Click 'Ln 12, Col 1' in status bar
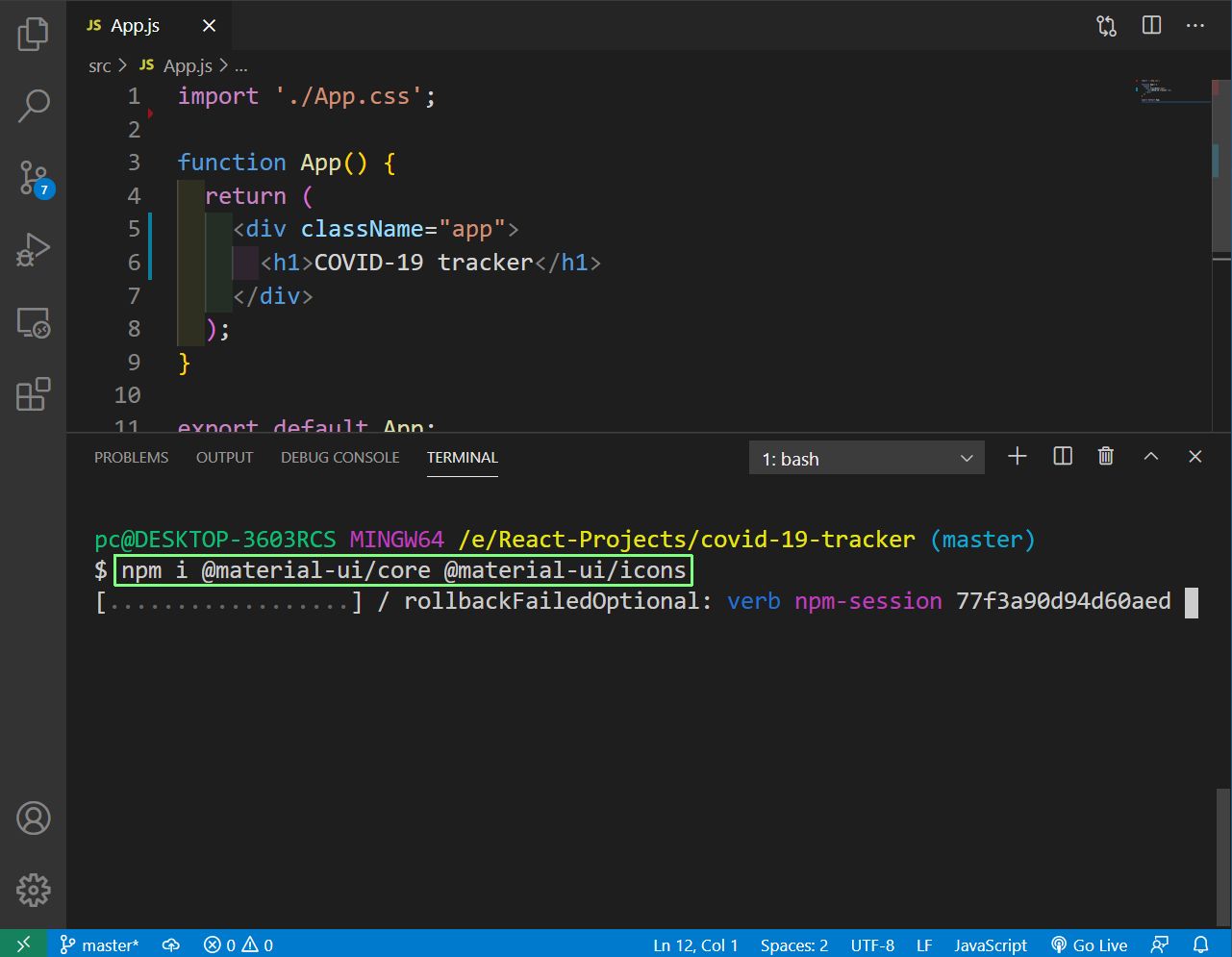The width and height of the screenshot is (1232, 957). [695, 944]
